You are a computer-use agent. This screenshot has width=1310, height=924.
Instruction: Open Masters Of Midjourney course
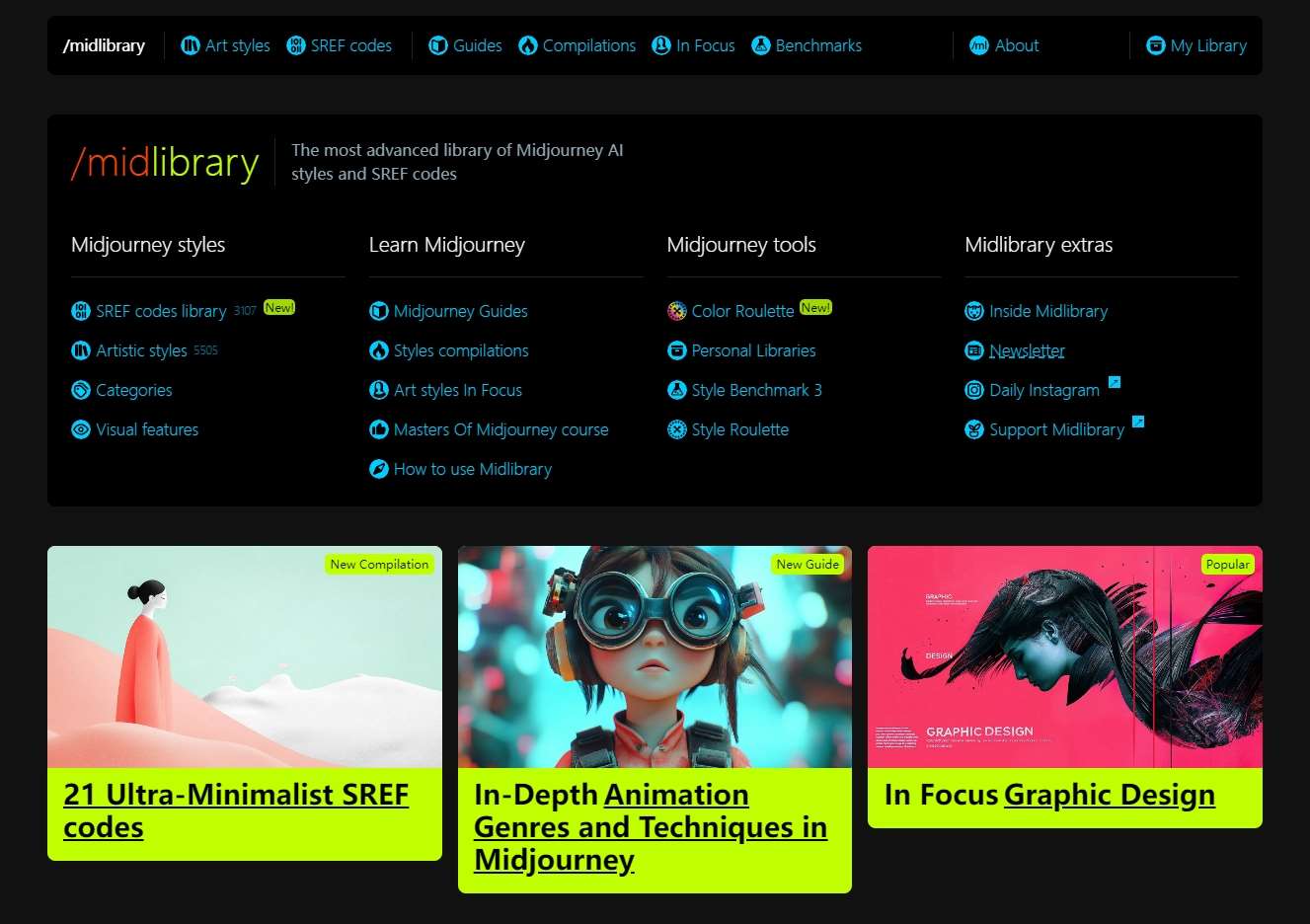[x=500, y=429]
